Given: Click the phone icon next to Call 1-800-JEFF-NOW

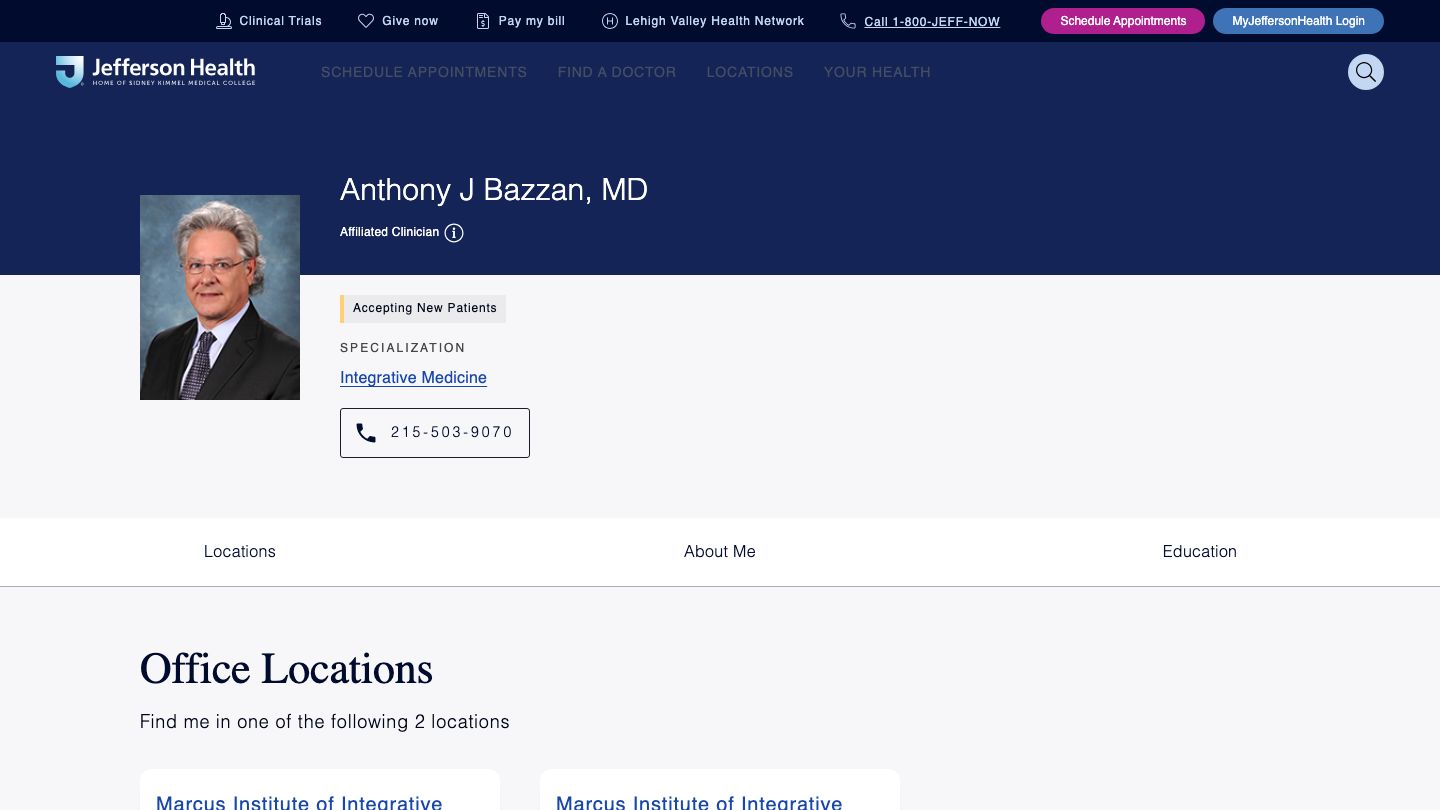Looking at the screenshot, I should [848, 20].
